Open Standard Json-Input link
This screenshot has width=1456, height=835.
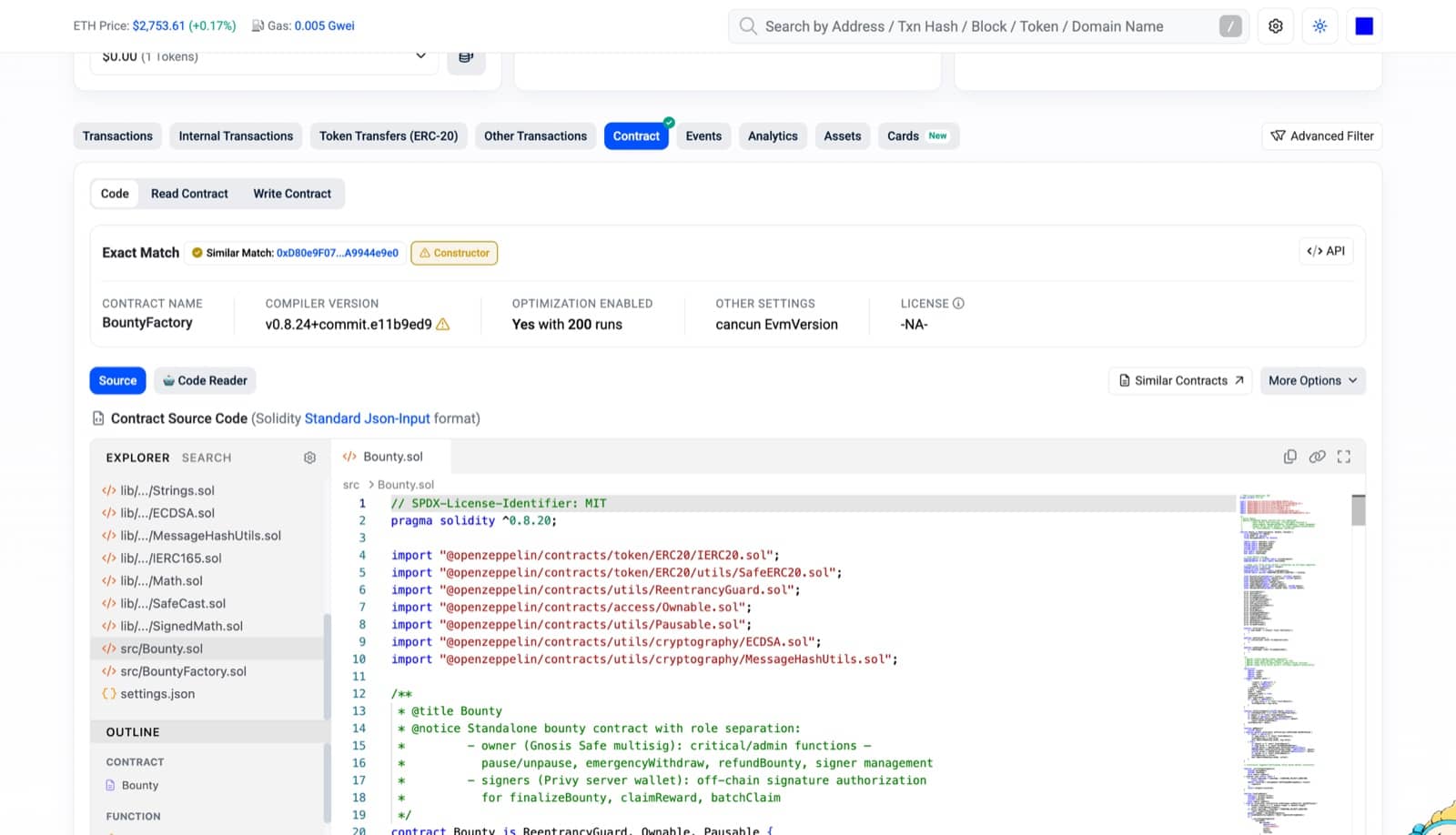pos(367,418)
